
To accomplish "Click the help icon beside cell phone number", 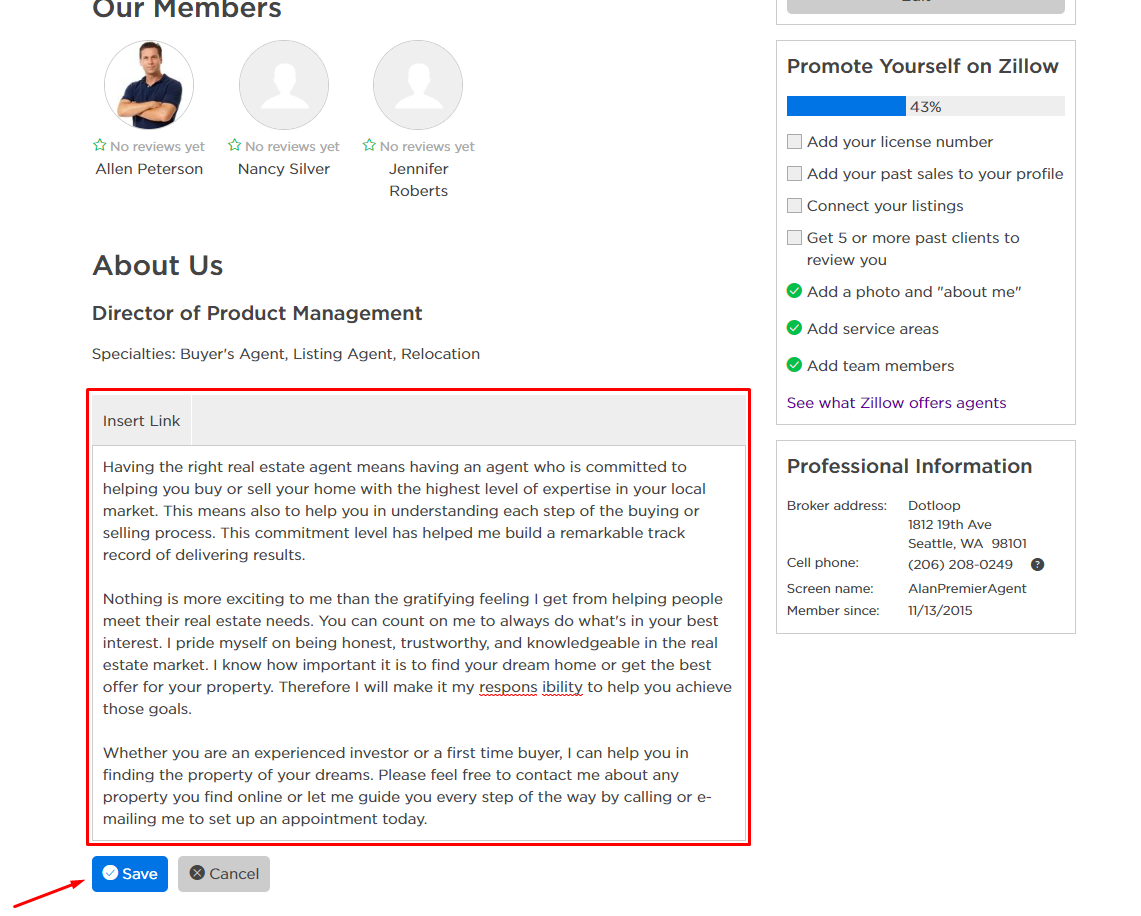I will (x=1037, y=565).
